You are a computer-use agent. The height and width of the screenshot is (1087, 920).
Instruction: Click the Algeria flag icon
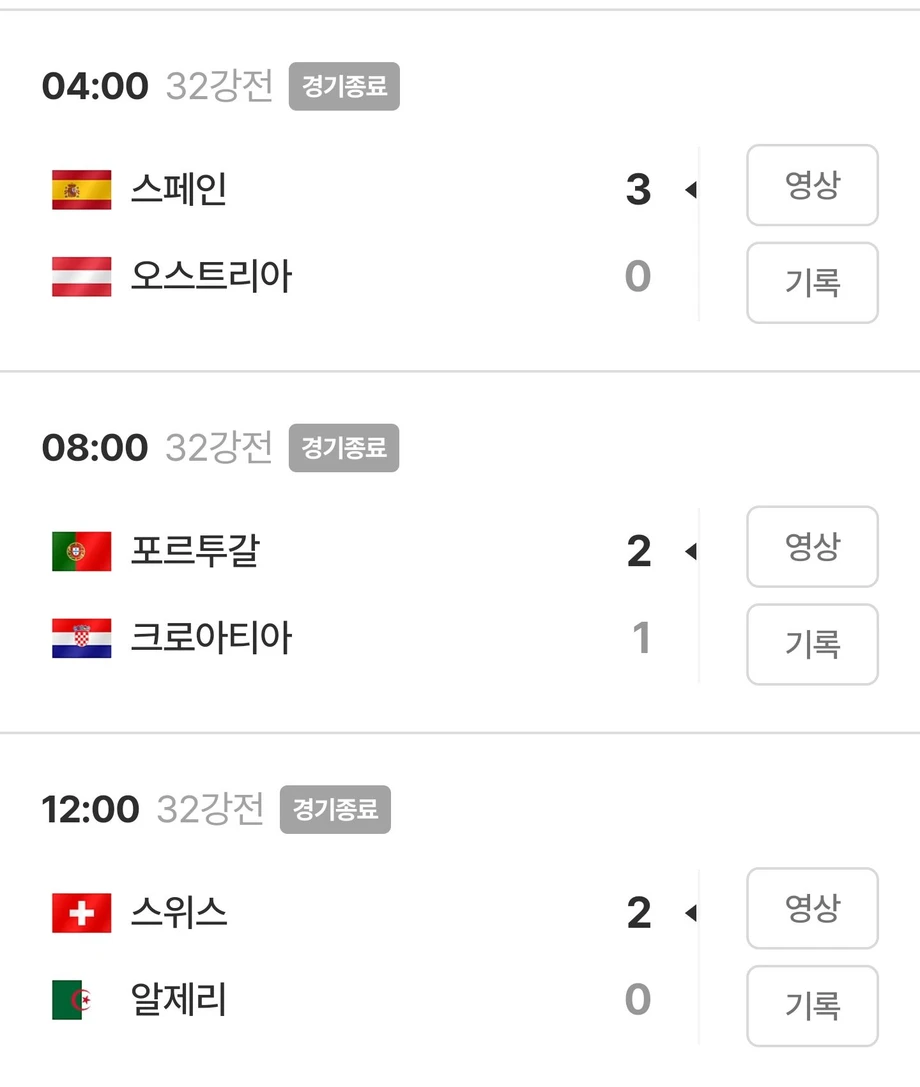pyautogui.click(x=72, y=1000)
